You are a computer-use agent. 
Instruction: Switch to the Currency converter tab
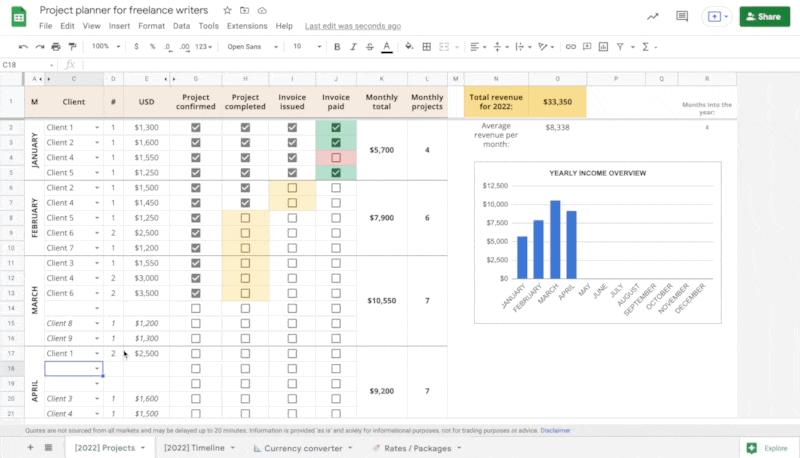(x=304, y=448)
